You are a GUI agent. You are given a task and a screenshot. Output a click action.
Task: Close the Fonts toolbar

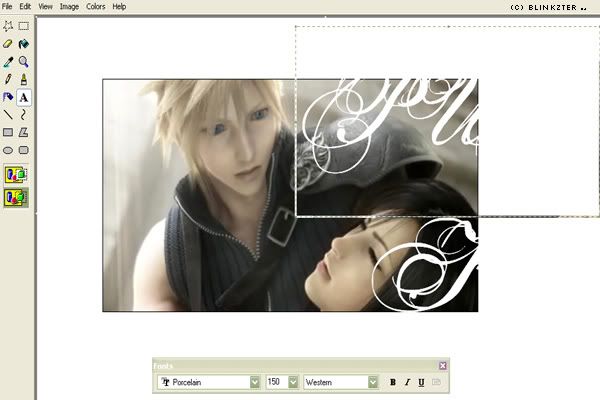tap(443, 366)
